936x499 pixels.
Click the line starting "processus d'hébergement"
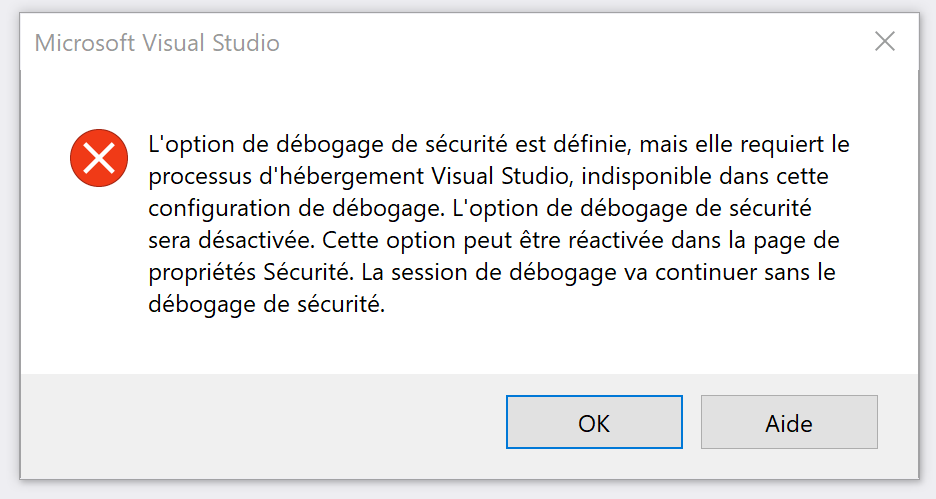(x=489, y=176)
